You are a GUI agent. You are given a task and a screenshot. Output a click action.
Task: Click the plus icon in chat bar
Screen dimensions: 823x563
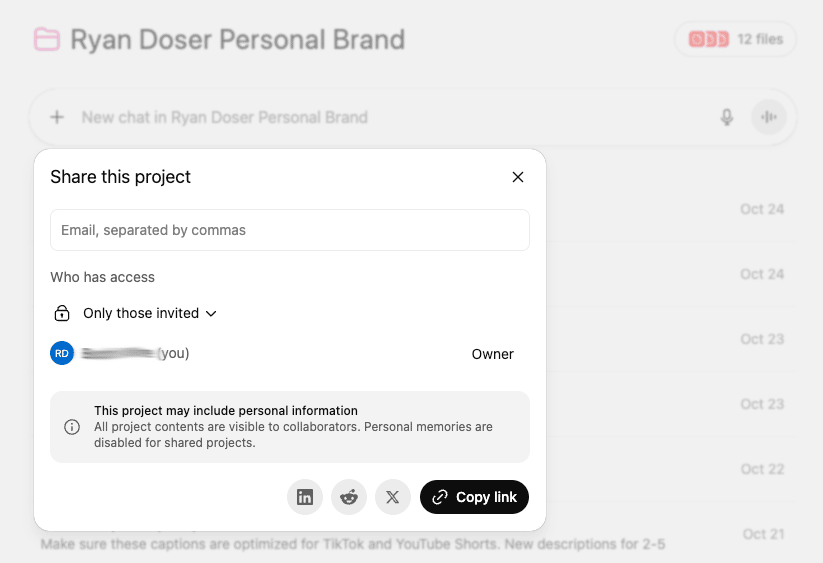pos(57,117)
